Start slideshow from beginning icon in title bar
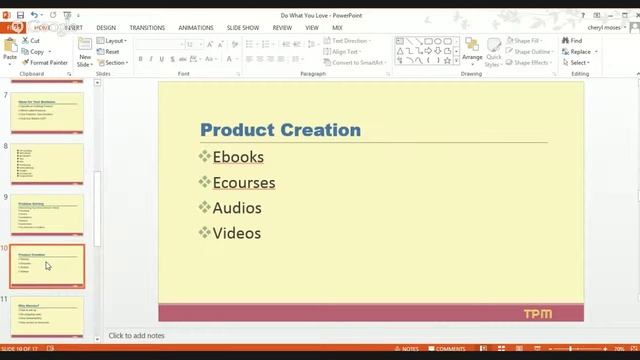640x360 pixels. (x=67, y=15)
